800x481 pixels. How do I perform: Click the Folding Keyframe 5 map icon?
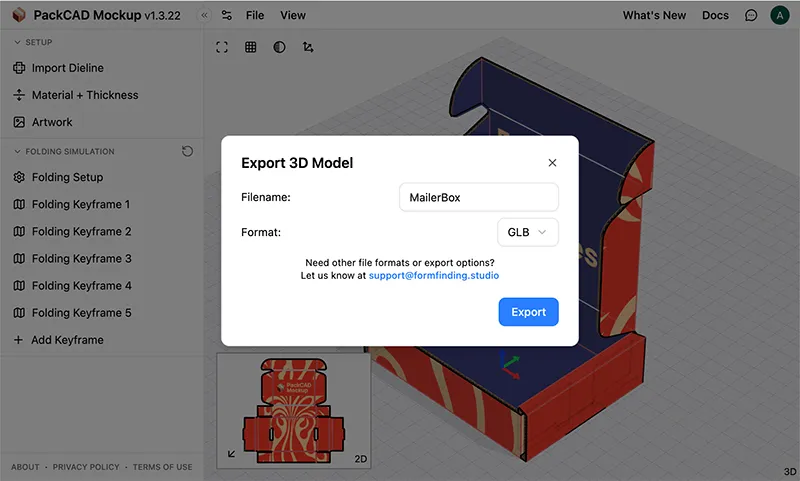pyautogui.click(x=19, y=312)
